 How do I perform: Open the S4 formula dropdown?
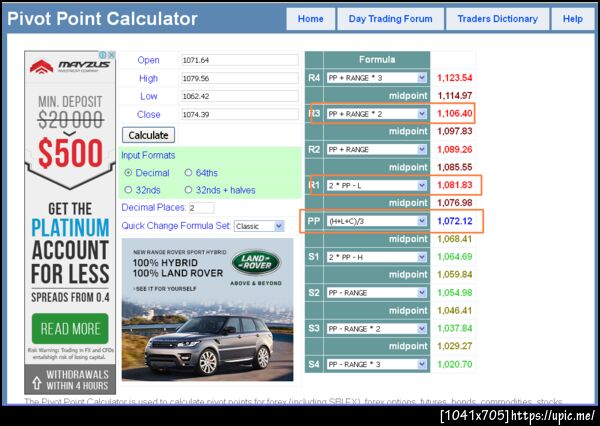377,364
